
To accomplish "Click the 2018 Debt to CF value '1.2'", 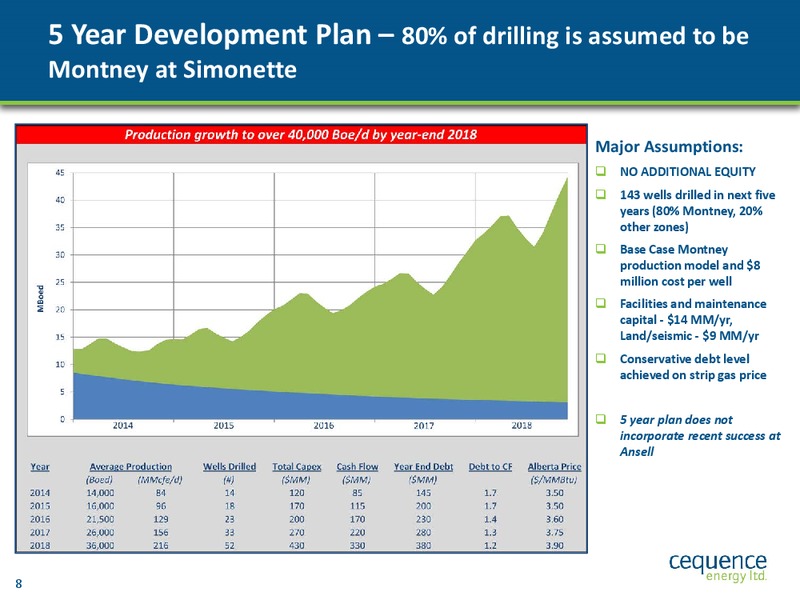I will pos(490,545).
